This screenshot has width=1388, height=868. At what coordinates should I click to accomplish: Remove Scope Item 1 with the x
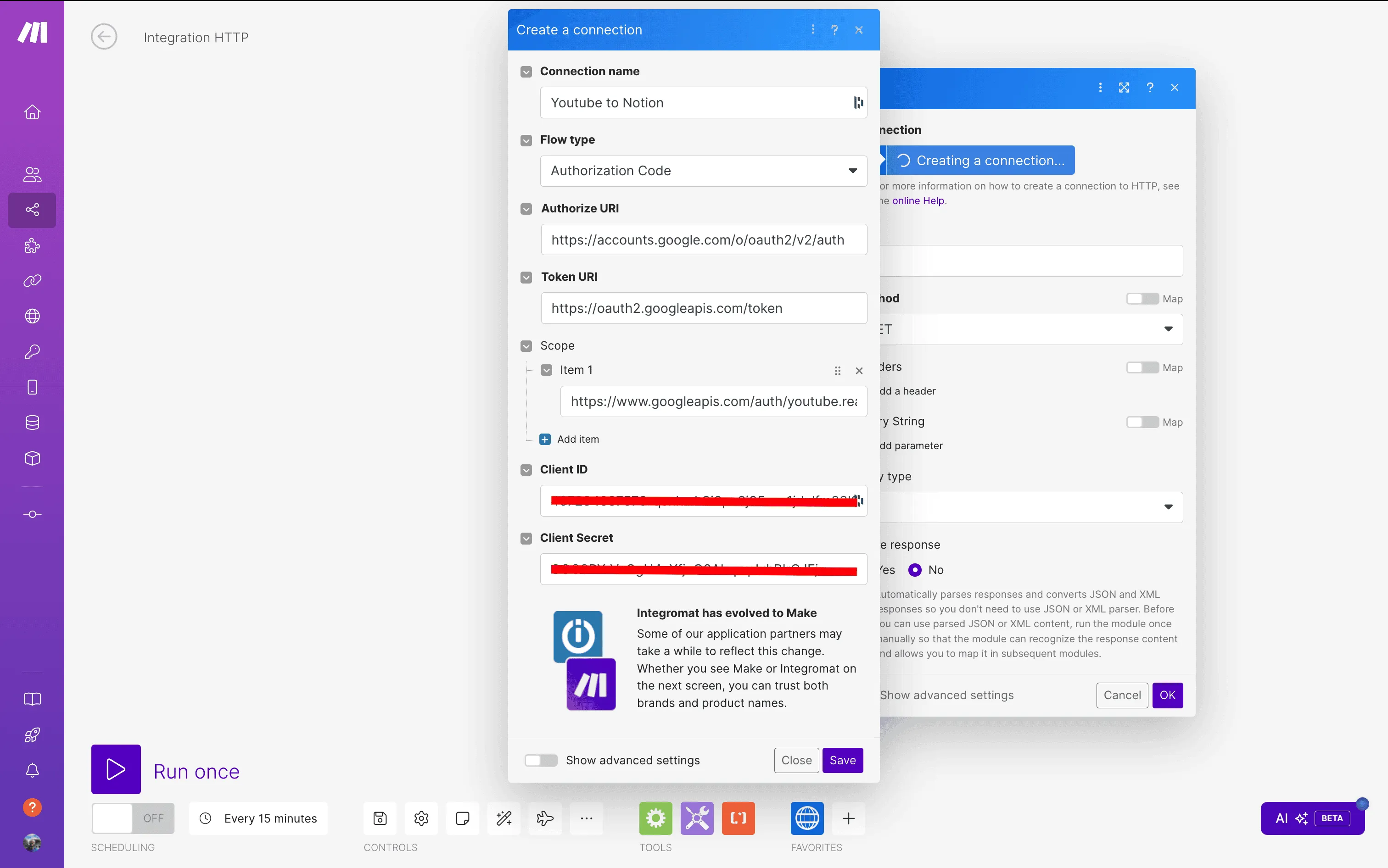859,371
